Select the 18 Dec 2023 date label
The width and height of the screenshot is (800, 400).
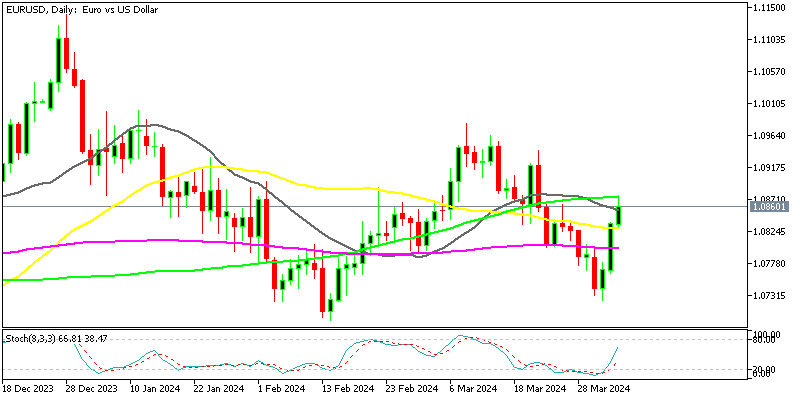click(28, 388)
